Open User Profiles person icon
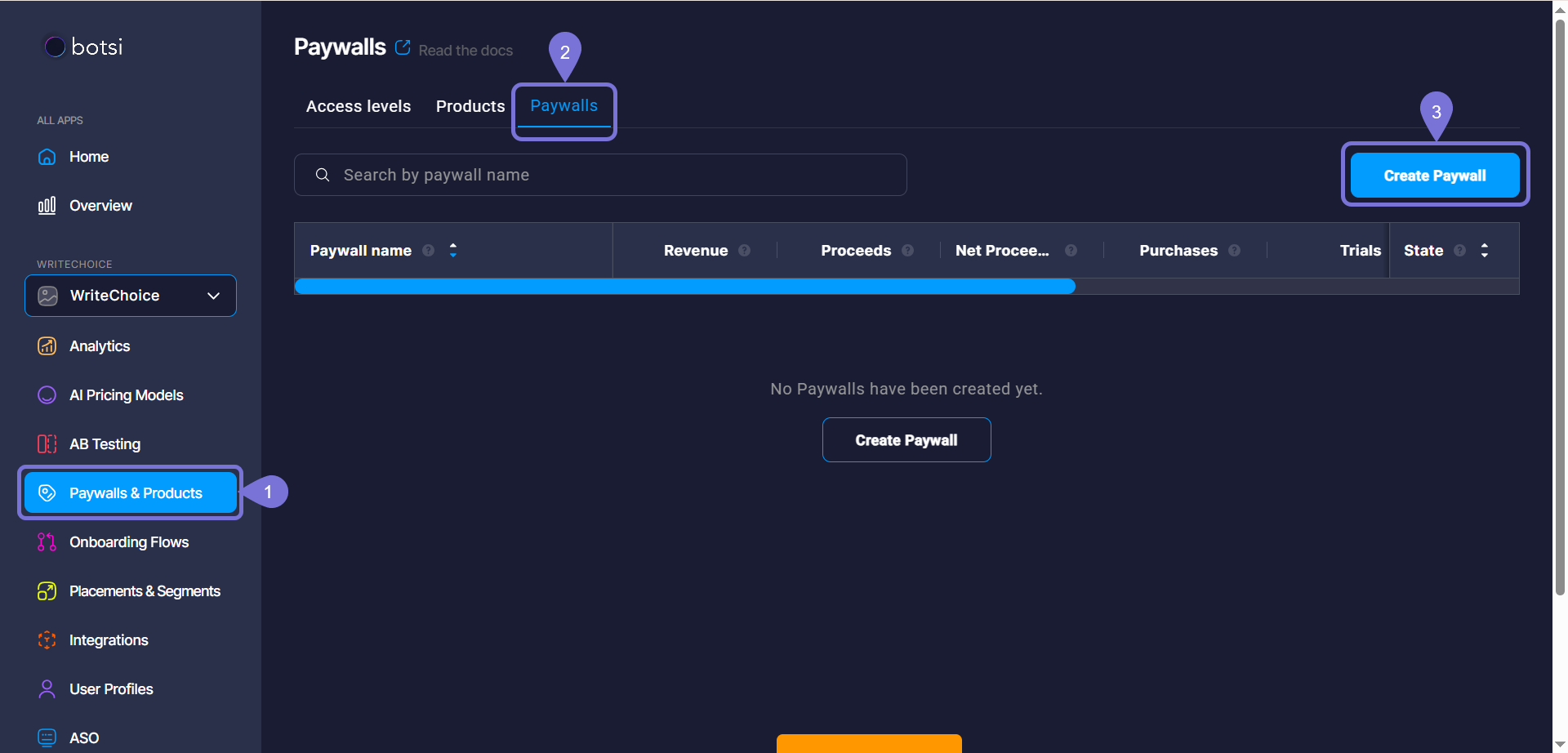The height and width of the screenshot is (753, 1568). 47,689
